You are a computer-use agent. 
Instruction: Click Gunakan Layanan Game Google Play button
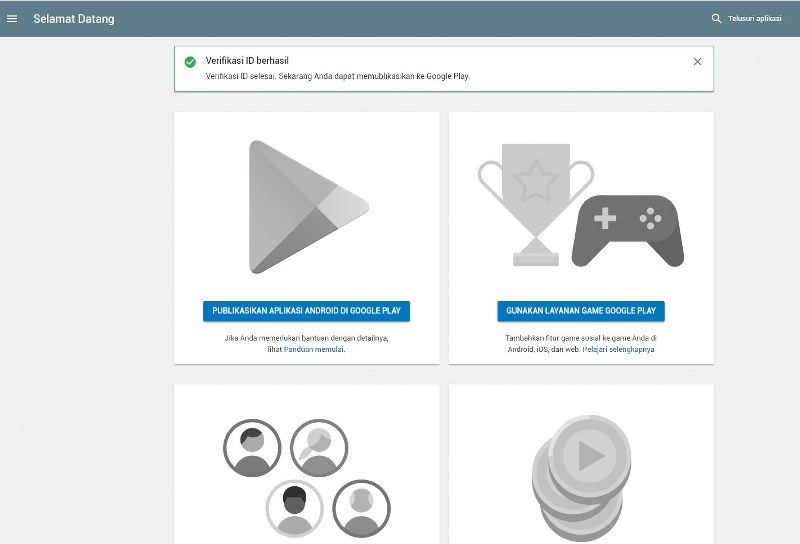pyautogui.click(x=581, y=311)
